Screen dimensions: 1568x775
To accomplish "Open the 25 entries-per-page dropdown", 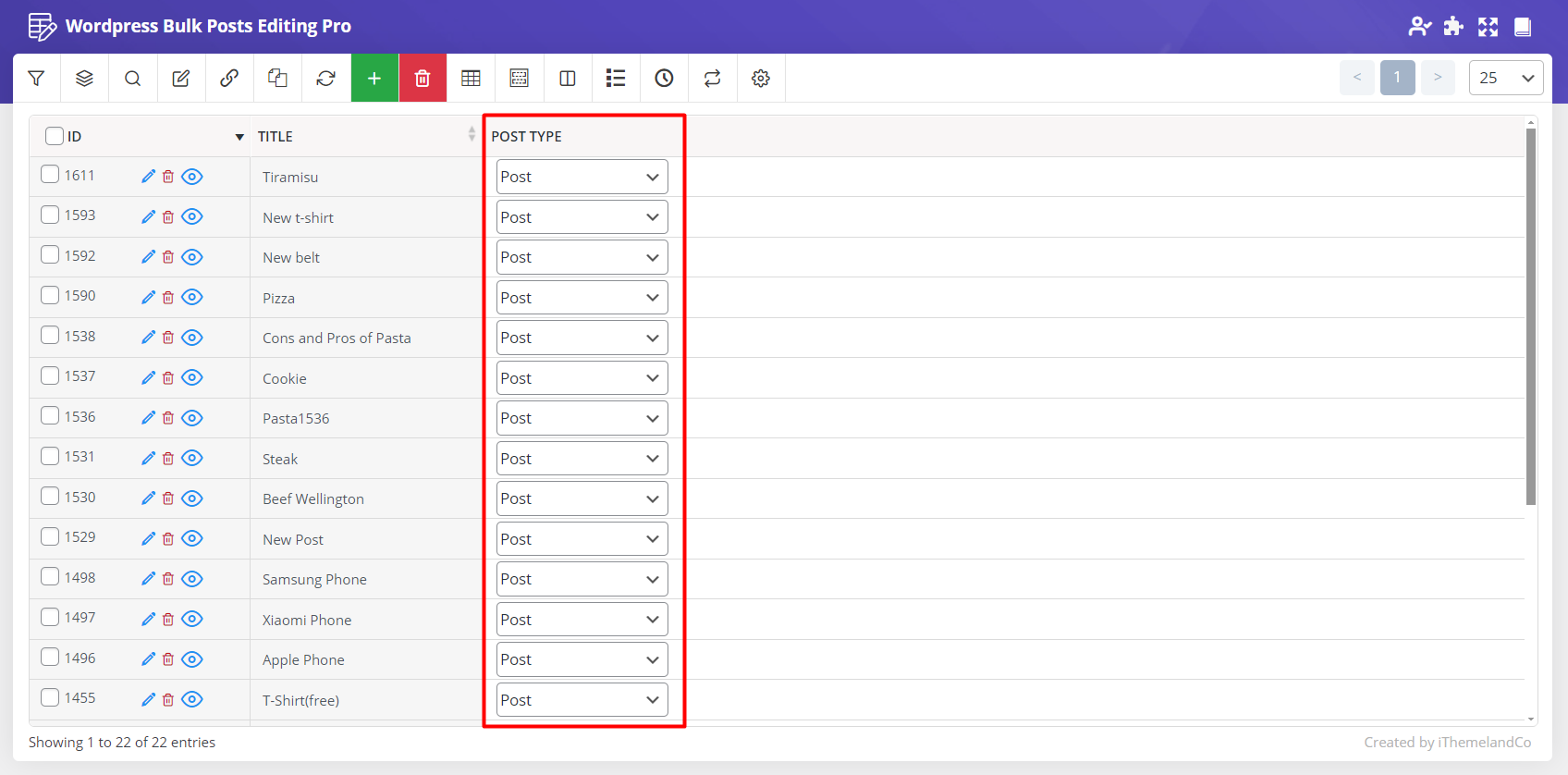I will click(x=1505, y=79).
